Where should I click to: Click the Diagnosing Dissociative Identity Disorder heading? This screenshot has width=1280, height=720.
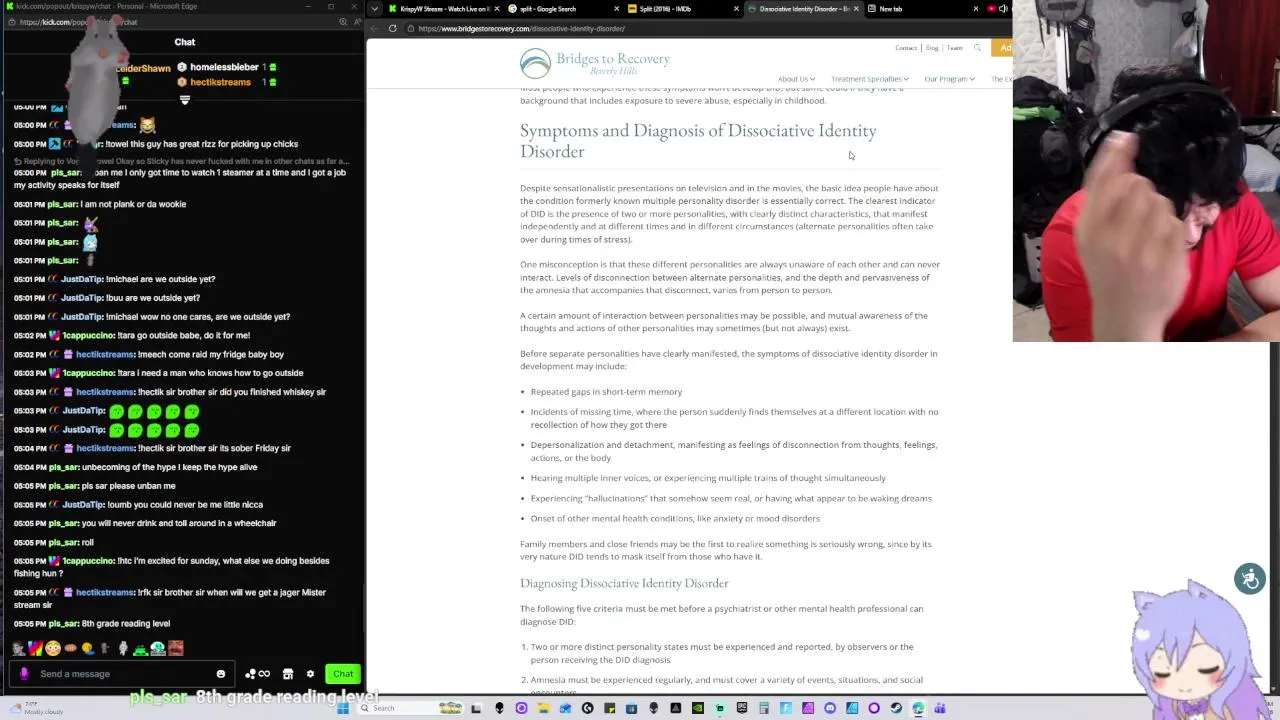point(624,583)
